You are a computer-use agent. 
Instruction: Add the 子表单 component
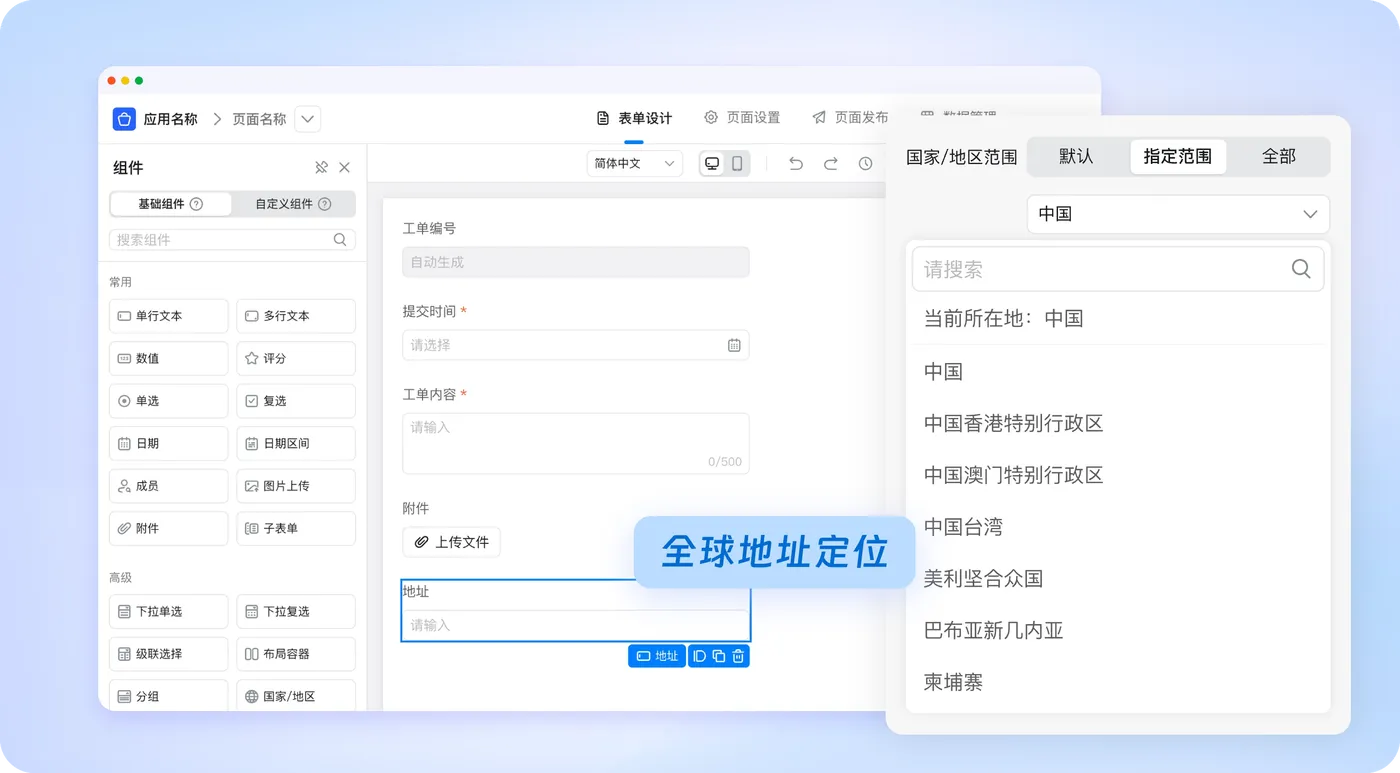point(296,528)
